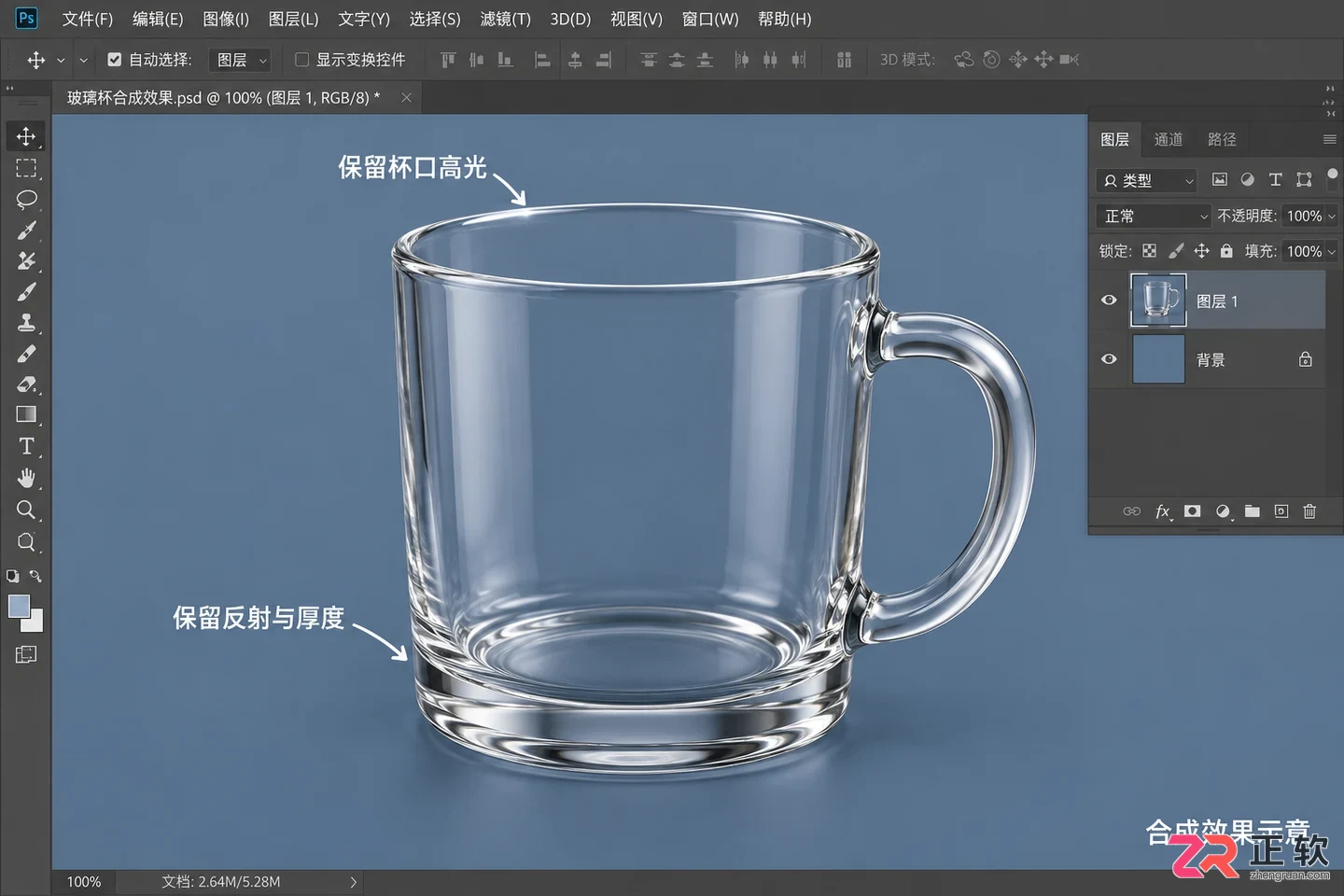Viewport: 1344px width, 896px height.
Task: Click the 图层 1 layer thumbnail
Action: (x=1158, y=301)
